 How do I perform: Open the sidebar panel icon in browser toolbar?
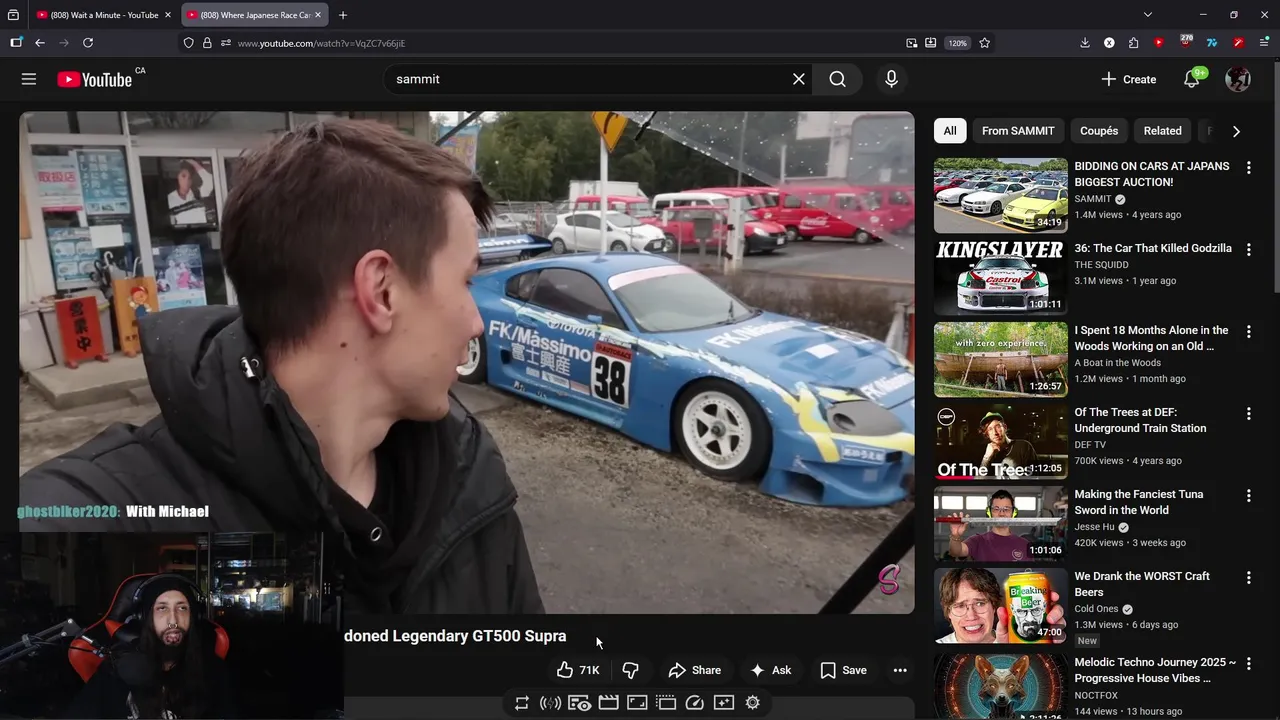tap(16, 43)
